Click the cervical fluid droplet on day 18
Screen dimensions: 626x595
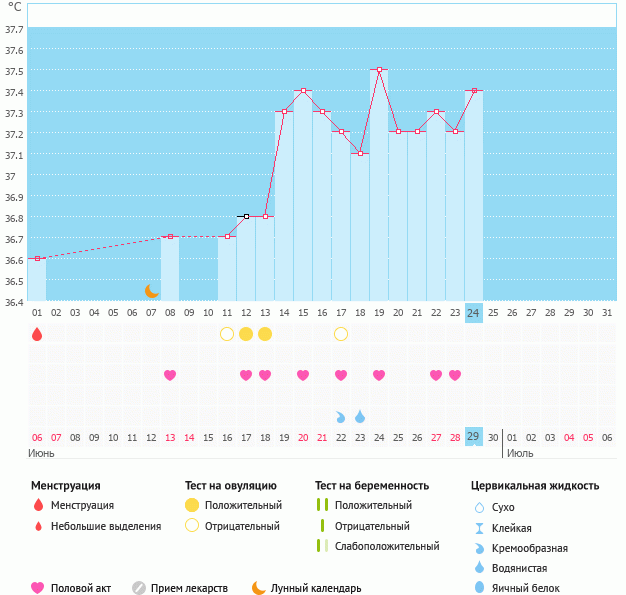(360, 416)
